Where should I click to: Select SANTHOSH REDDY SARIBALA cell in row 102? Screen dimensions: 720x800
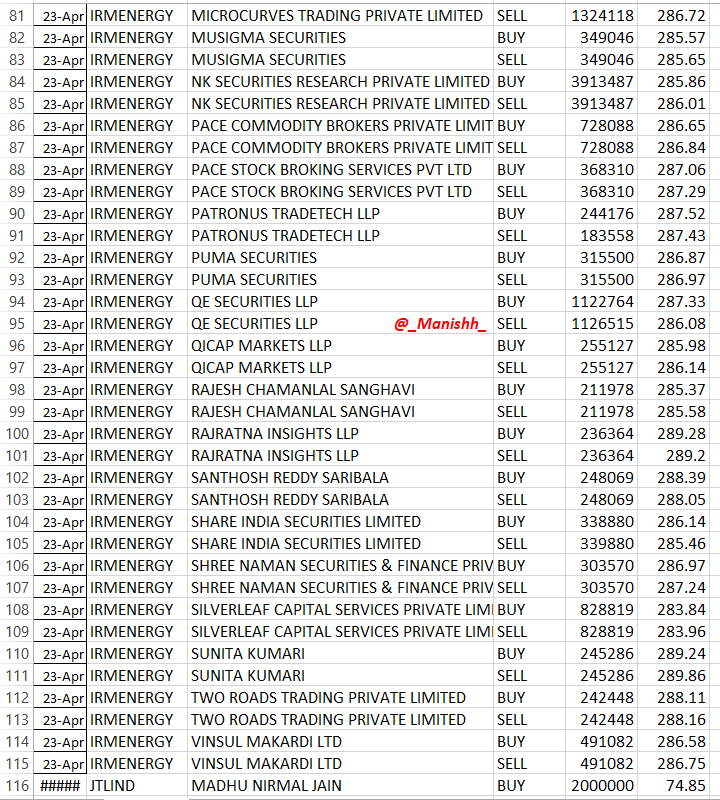pyautogui.click(x=340, y=477)
